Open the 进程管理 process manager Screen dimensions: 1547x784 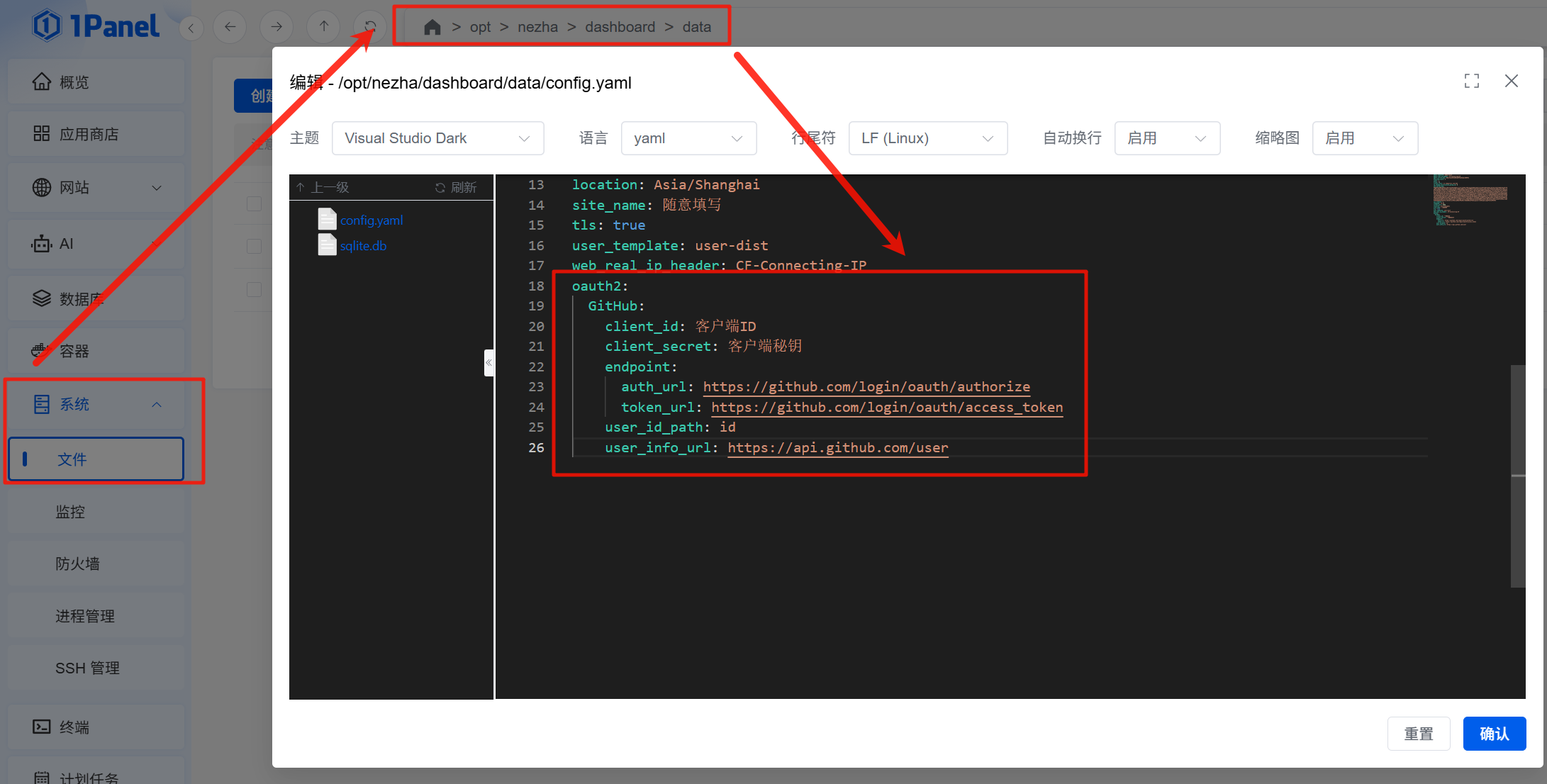click(96, 616)
